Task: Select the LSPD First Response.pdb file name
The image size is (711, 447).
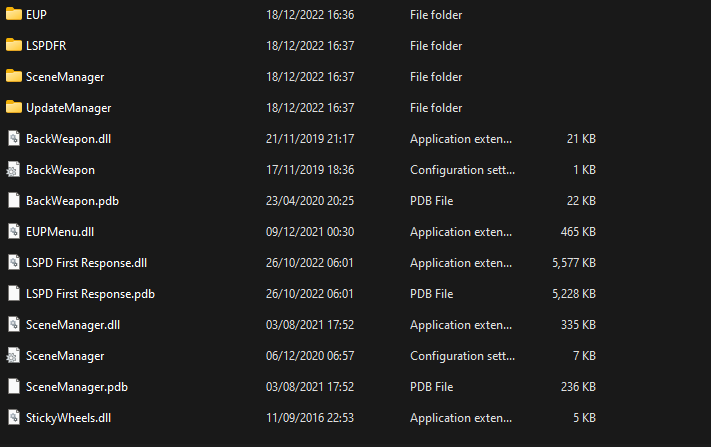Action: point(90,294)
